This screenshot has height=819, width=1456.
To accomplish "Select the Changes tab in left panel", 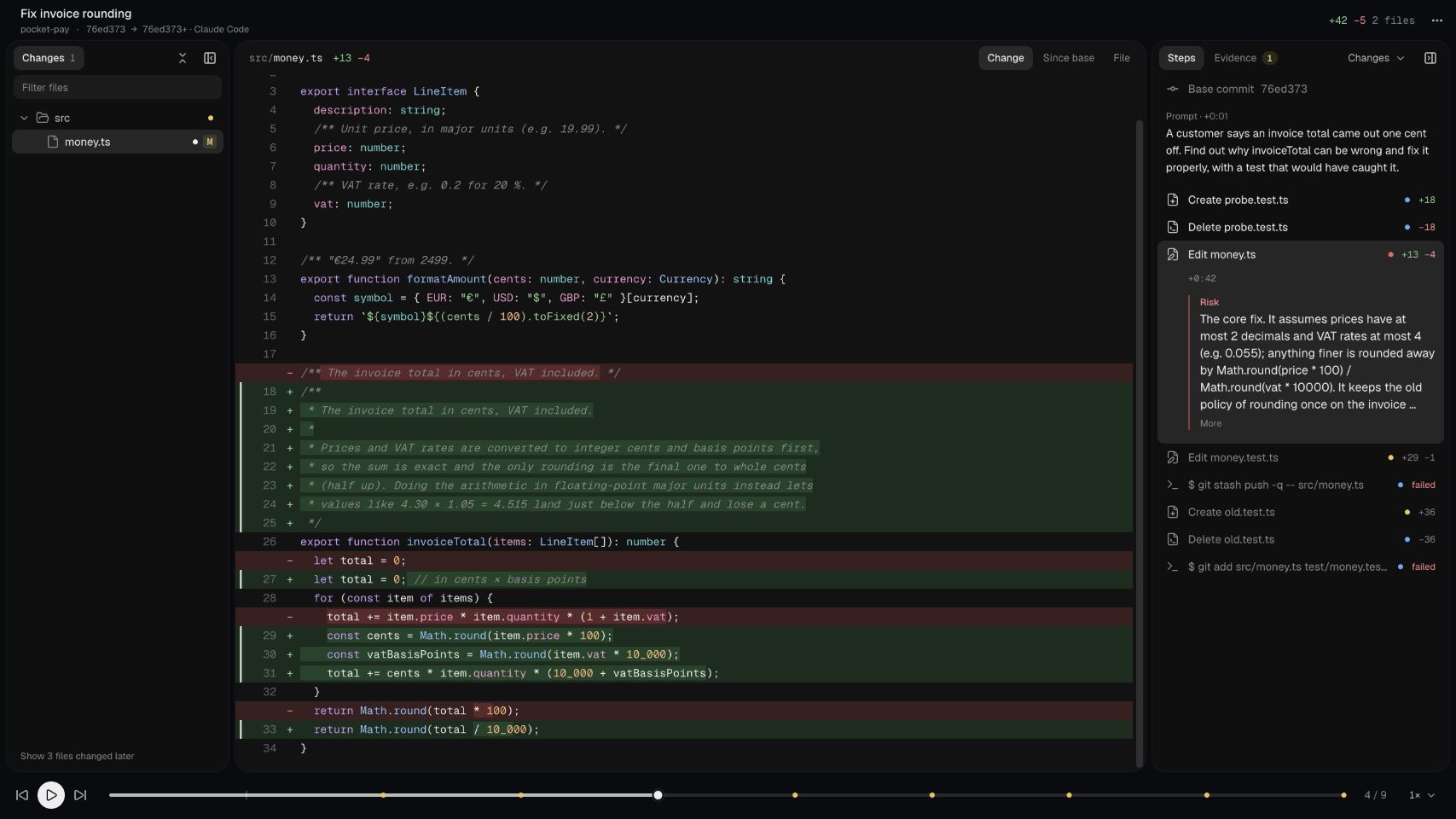I will [49, 58].
